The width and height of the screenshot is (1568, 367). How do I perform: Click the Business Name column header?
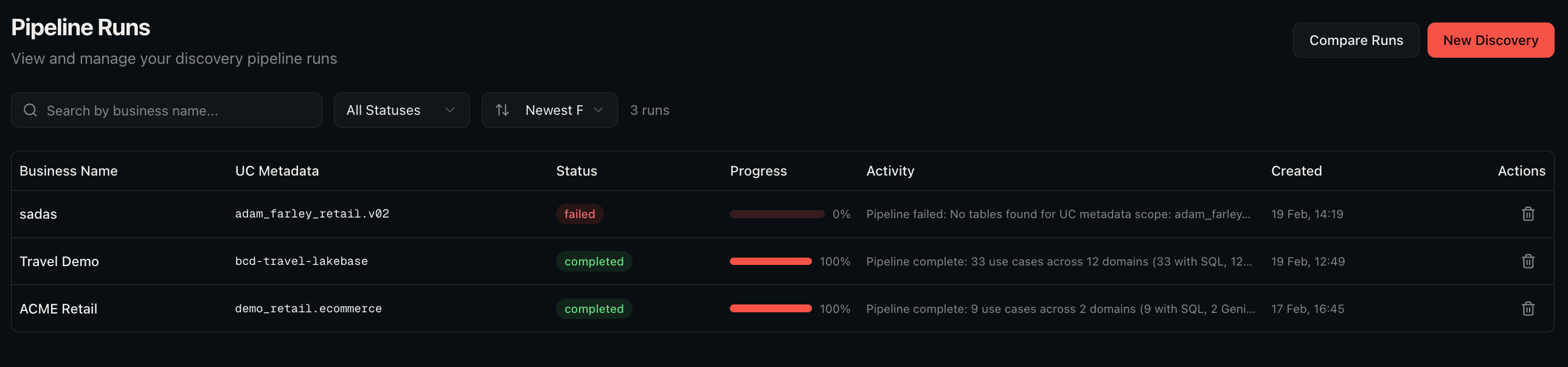pos(68,171)
